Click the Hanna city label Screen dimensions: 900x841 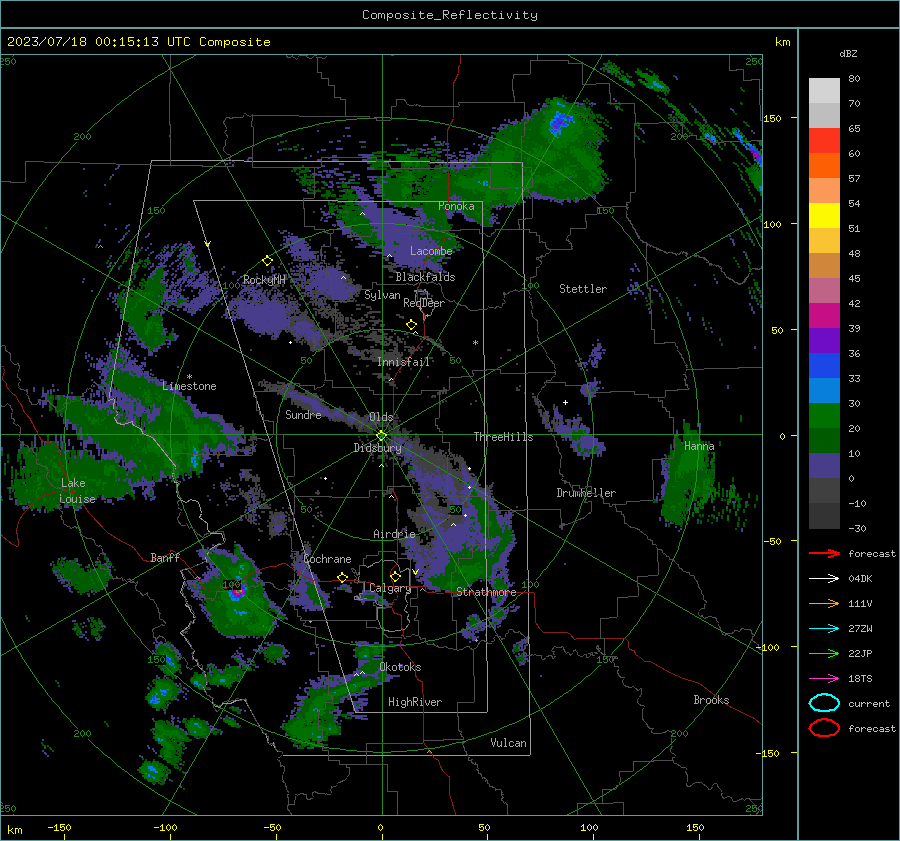[x=699, y=445]
